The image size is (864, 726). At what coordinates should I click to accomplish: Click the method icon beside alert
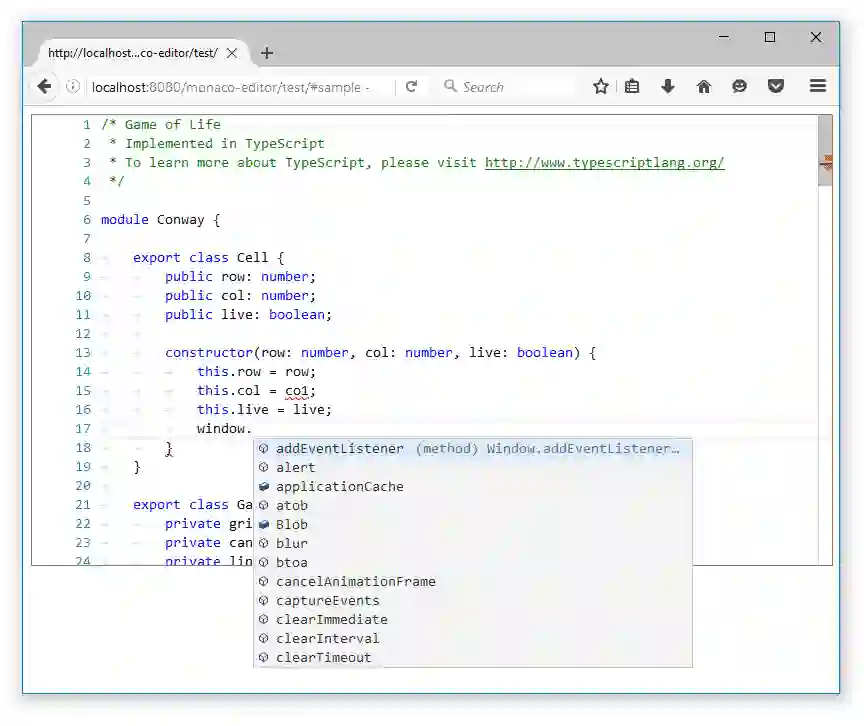pos(263,467)
